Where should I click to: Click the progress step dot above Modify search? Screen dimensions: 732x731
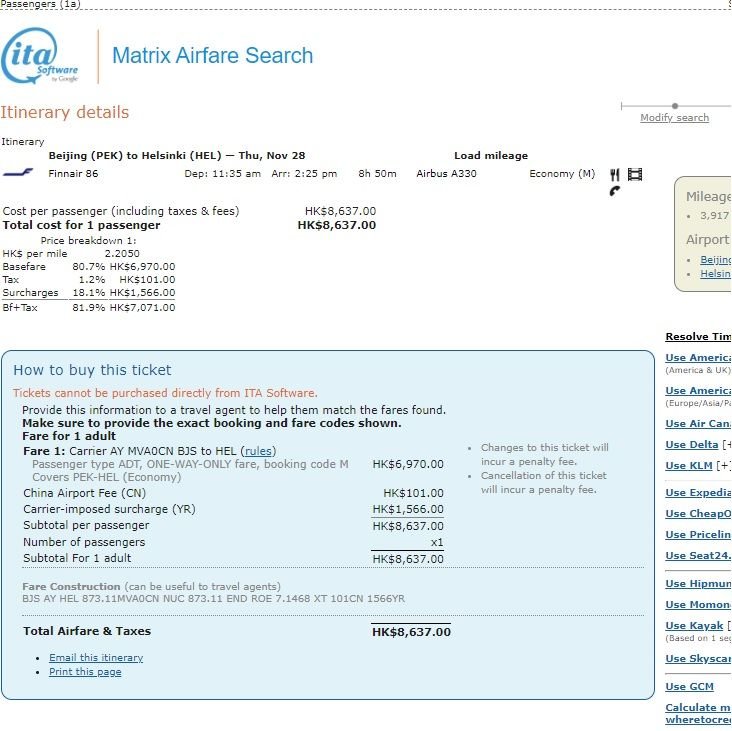pyautogui.click(x=675, y=105)
